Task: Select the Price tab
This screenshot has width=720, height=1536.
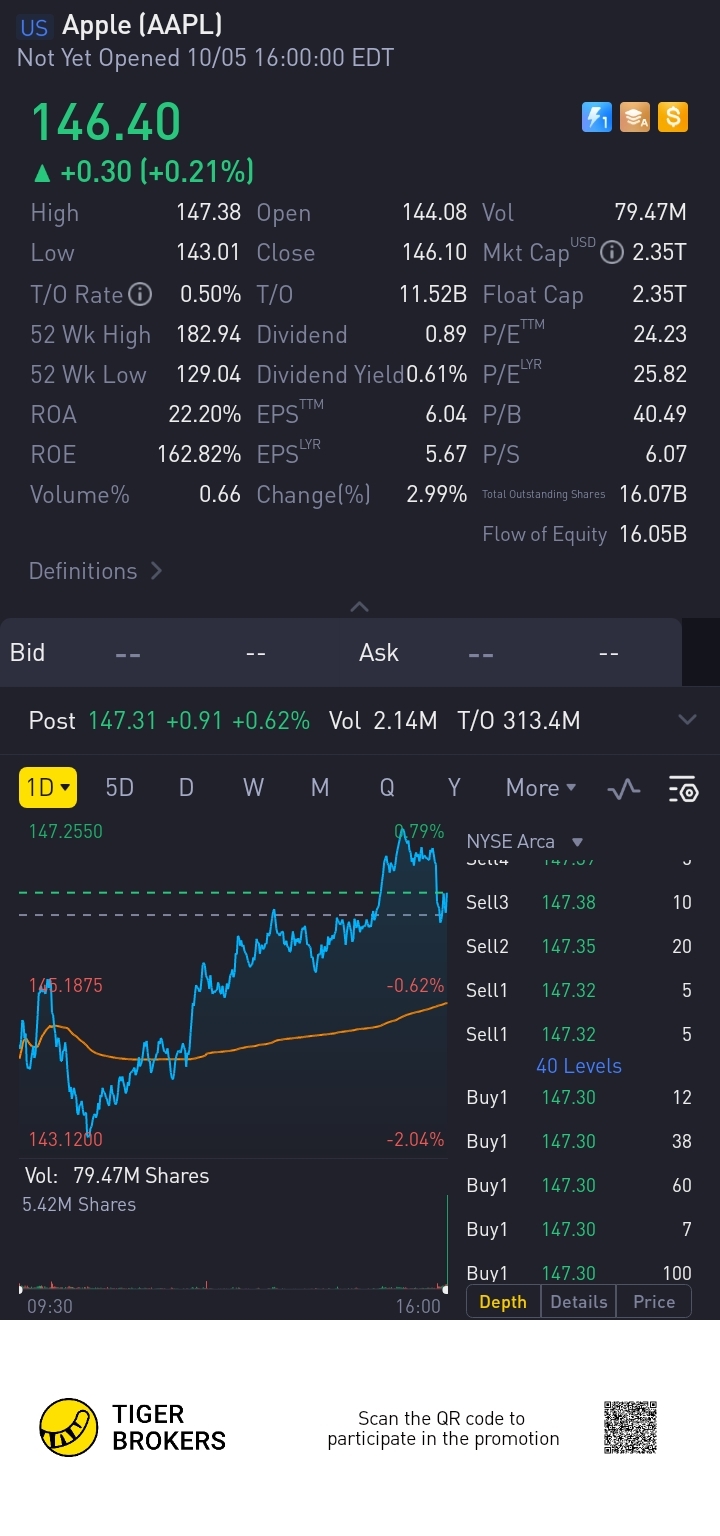Action: (x=654, y=1302)
